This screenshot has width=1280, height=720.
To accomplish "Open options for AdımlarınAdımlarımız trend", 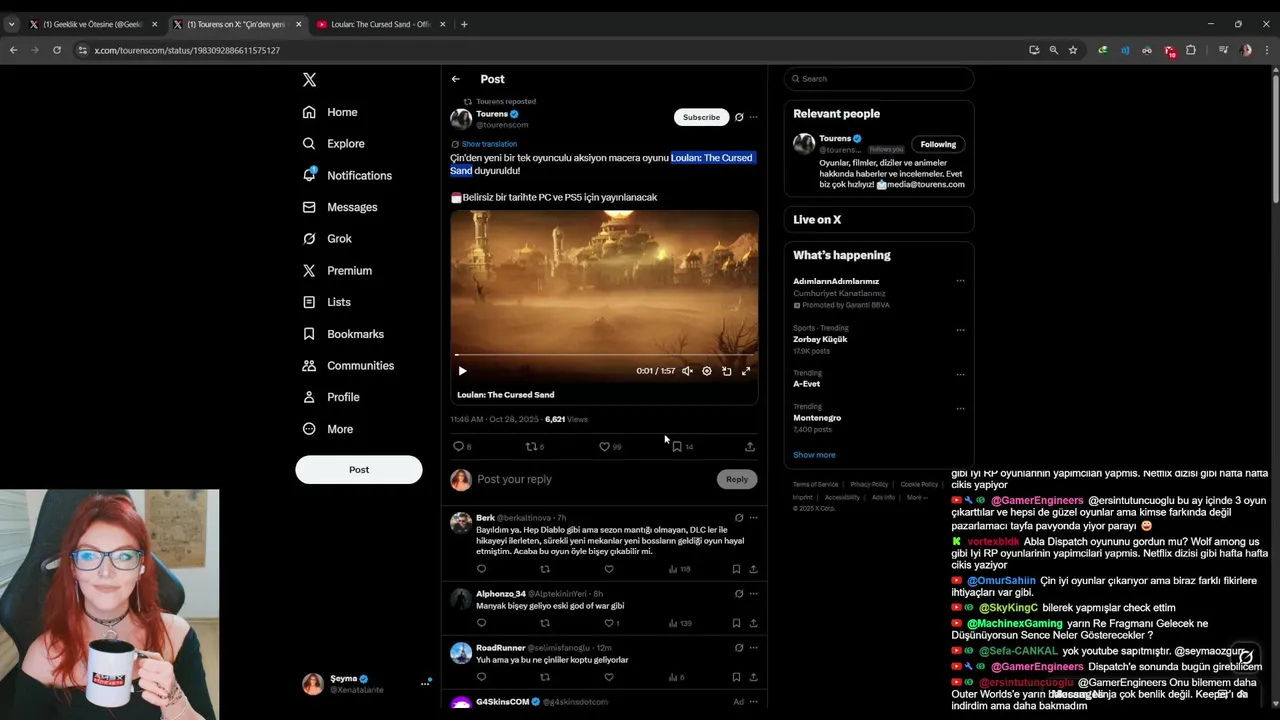I will pyautogui.click(x=960, y=281).
